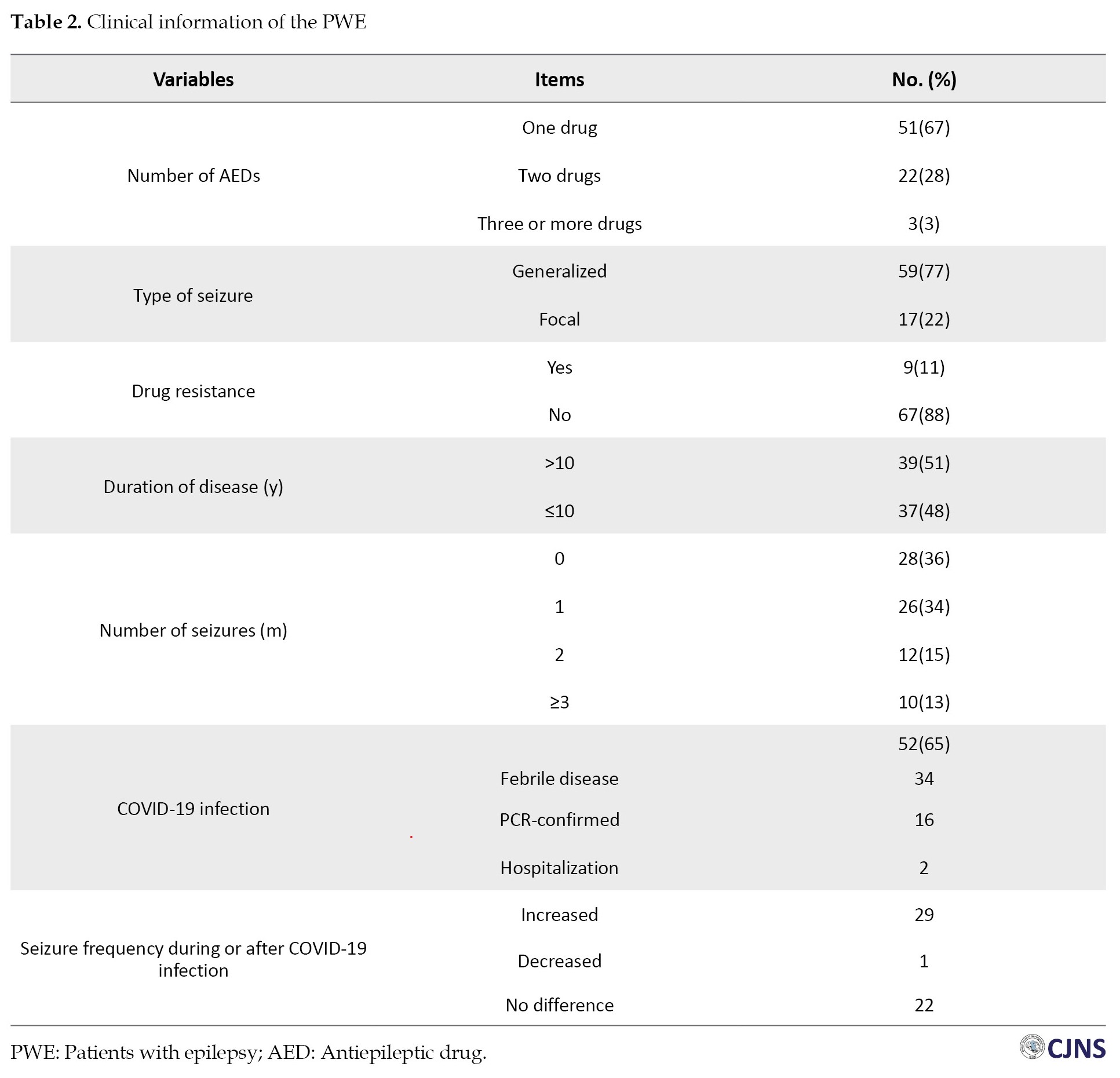Click the PCR-confirmed item text

click(x=559, y=820)
